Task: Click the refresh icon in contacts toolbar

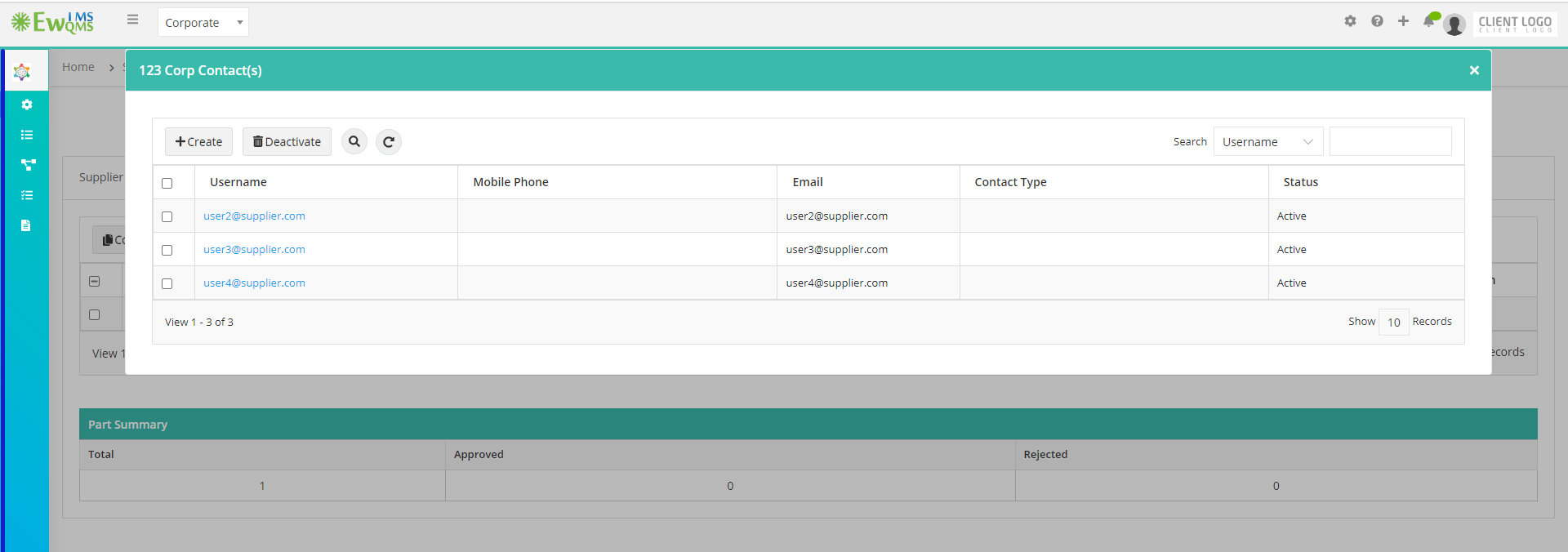Action: tap(389, 141)
